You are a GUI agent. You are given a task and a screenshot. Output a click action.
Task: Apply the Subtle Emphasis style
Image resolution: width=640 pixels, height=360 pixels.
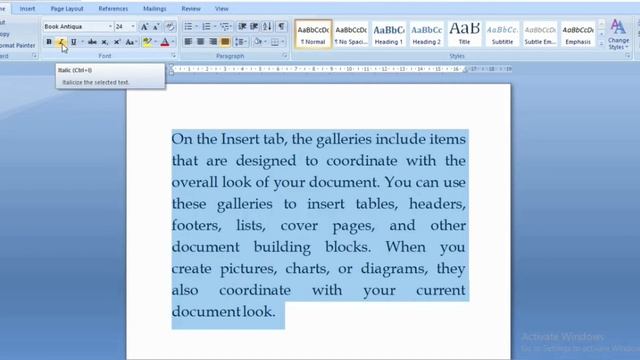tap(540, 34)
